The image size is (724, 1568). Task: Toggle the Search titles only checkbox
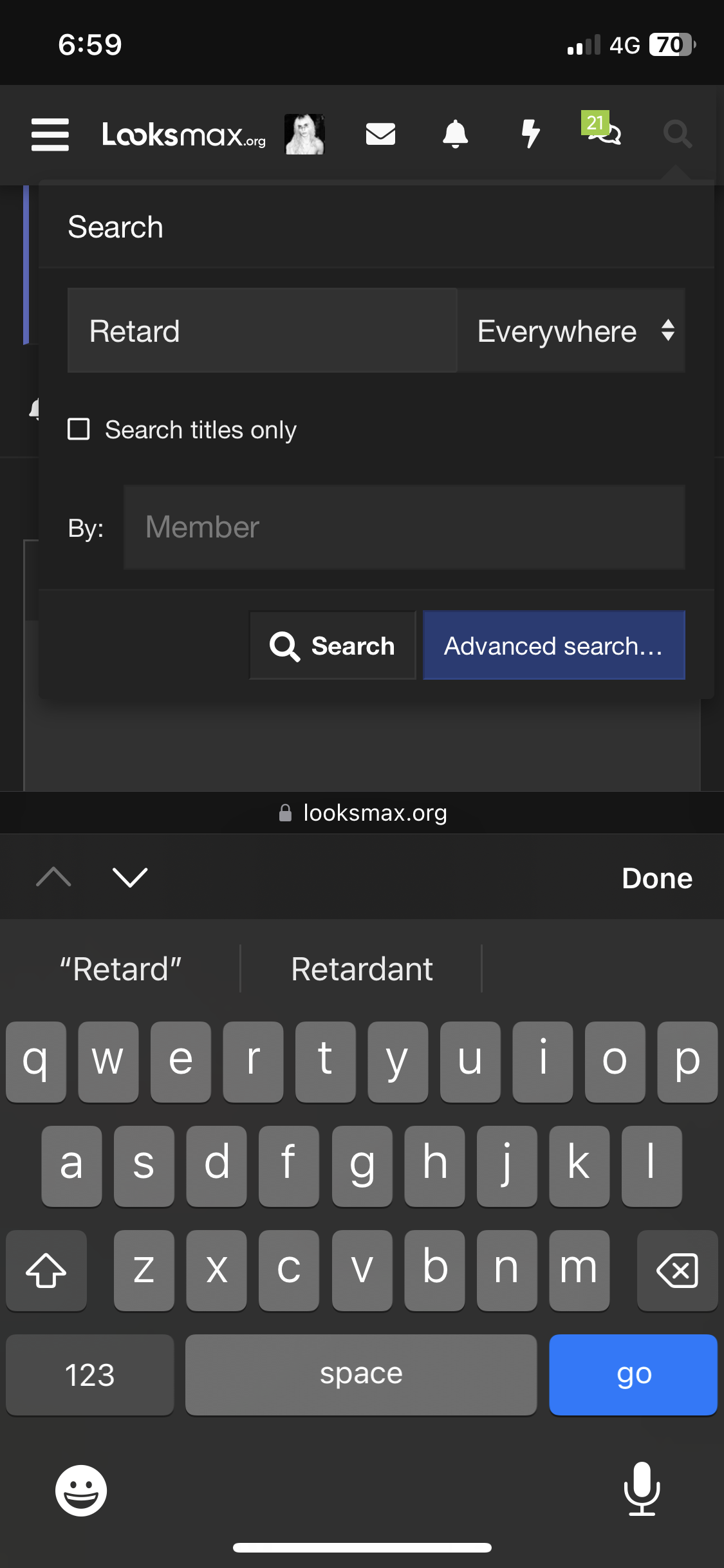coord(79,429)
